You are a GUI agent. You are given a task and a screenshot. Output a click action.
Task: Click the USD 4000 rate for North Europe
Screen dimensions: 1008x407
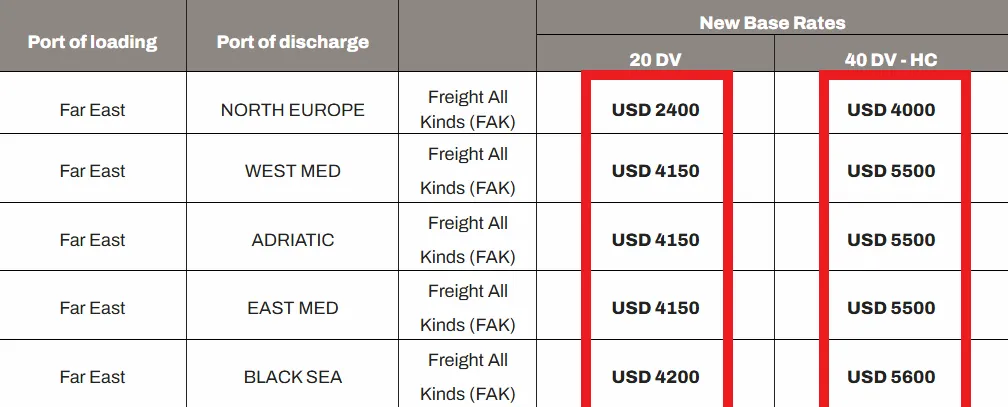coord(891,110)
